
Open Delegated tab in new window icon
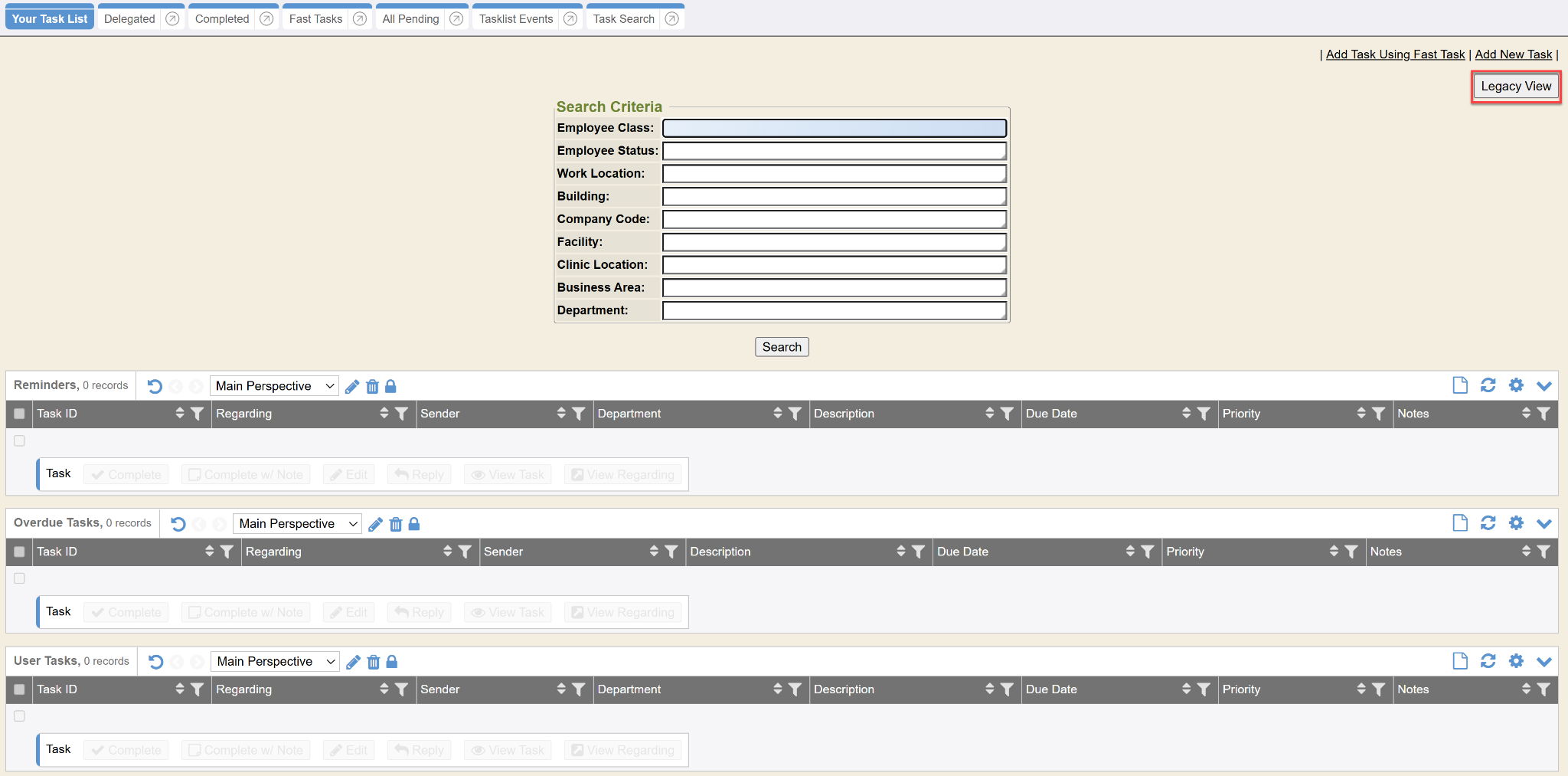tap(173, 19)
